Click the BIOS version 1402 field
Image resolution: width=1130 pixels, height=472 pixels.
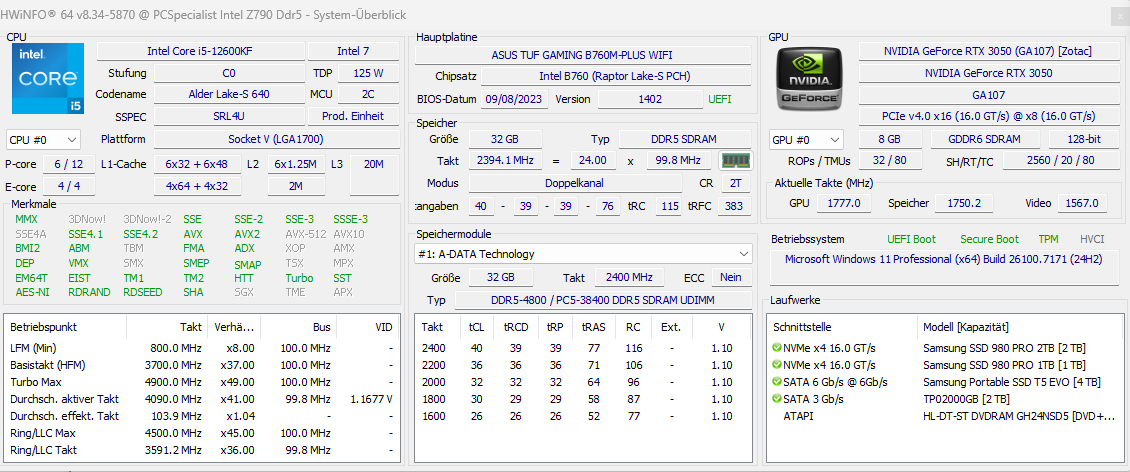tap(650, 99)
